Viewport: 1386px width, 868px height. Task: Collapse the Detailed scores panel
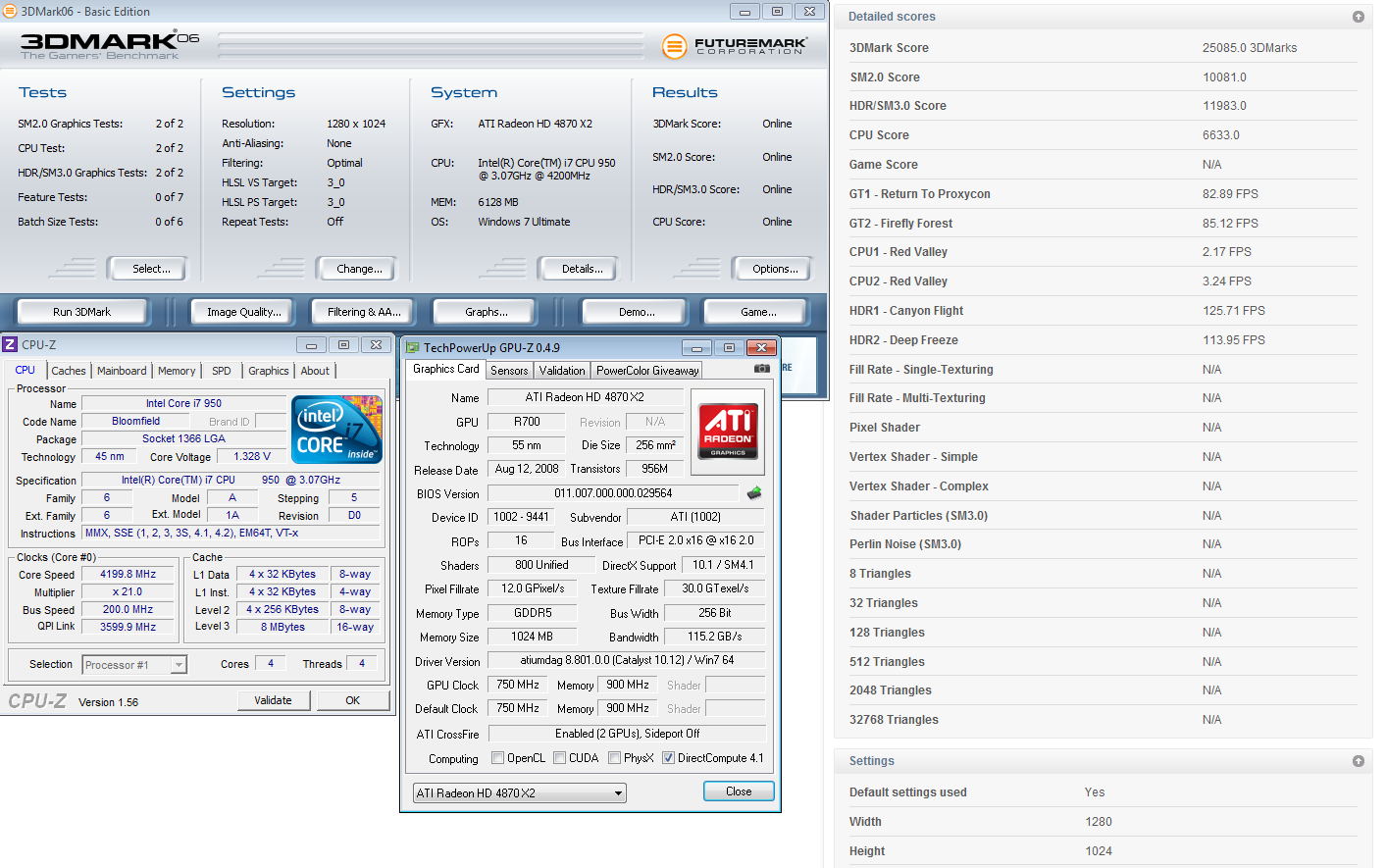click(x=1358, y=17)
